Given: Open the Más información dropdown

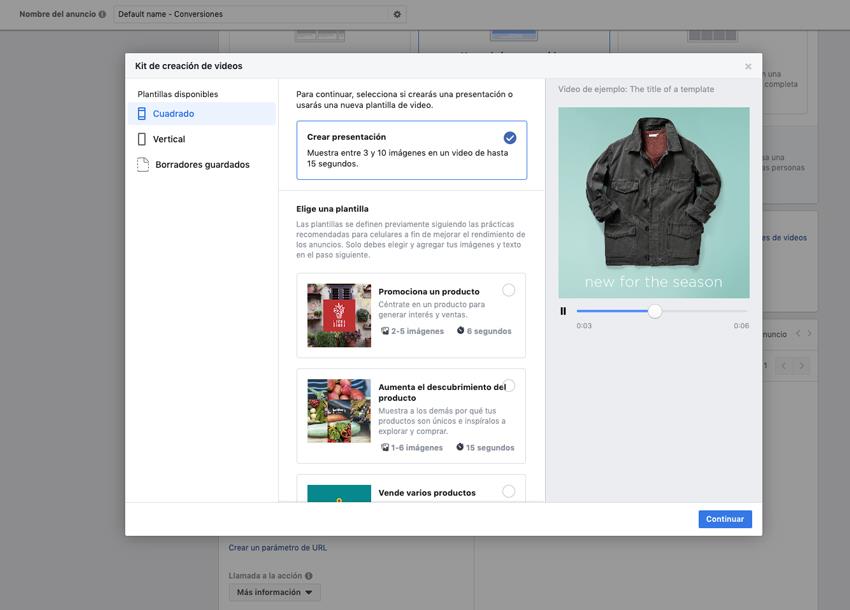Looking at the screenshot, I should pos(274,592).
